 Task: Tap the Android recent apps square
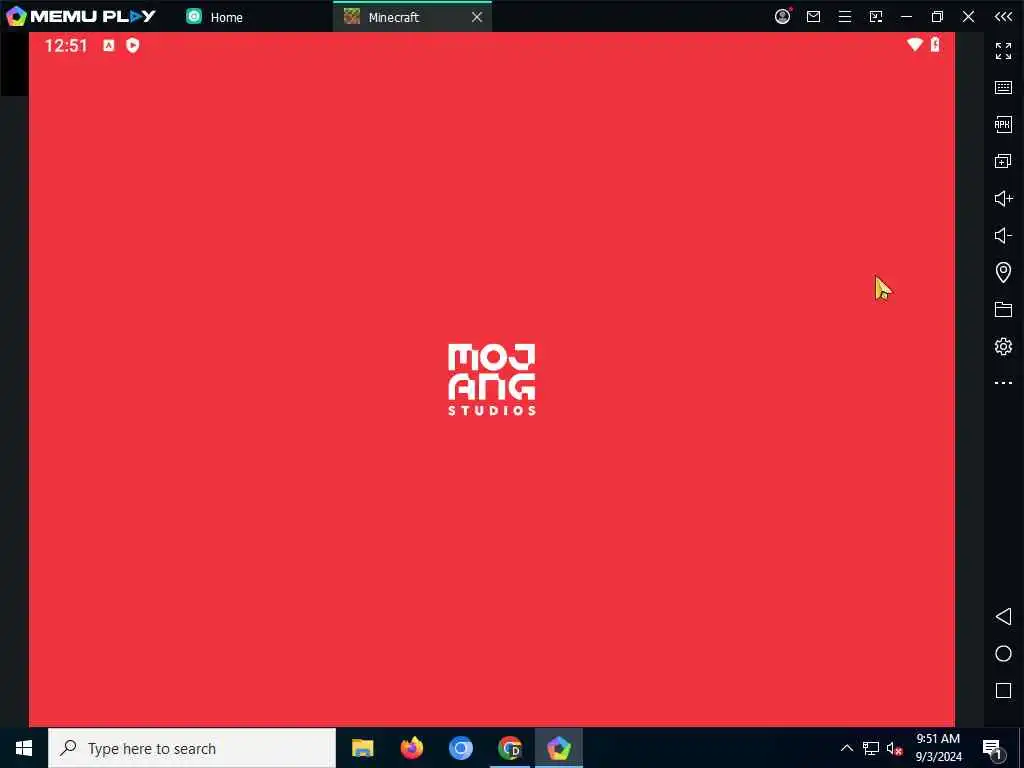[x=1003, y=691]
